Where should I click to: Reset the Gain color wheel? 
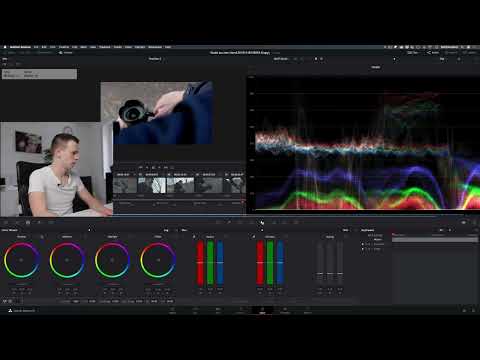click(x=131, y=237)
